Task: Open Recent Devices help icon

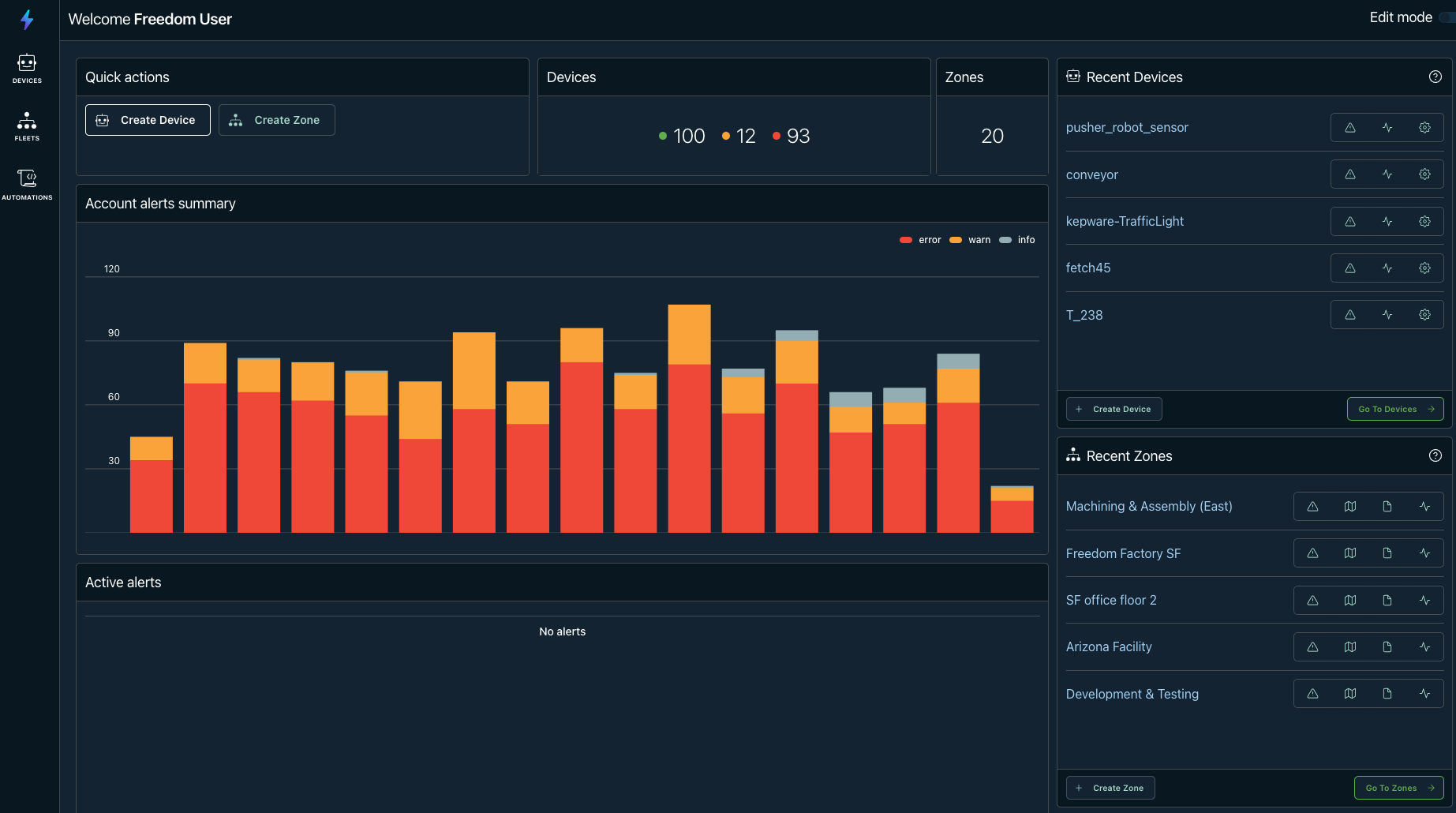Action: [x=1435, y=77]
